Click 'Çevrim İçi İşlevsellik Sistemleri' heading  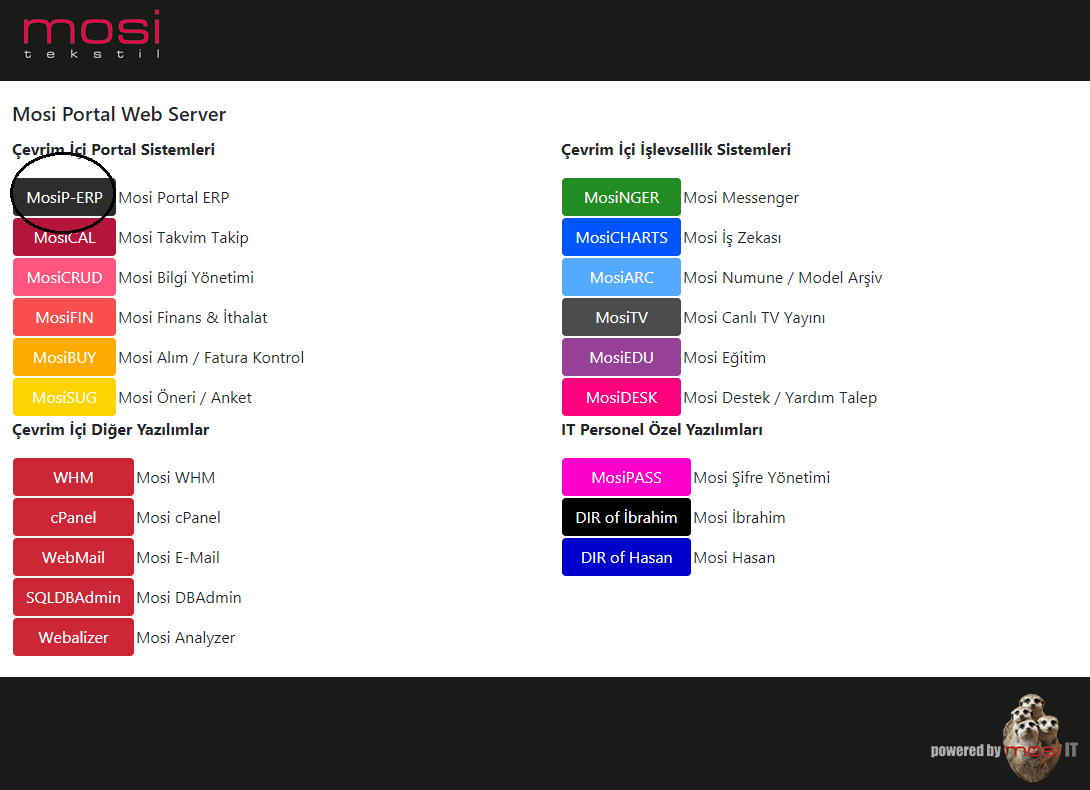[676, 150]
